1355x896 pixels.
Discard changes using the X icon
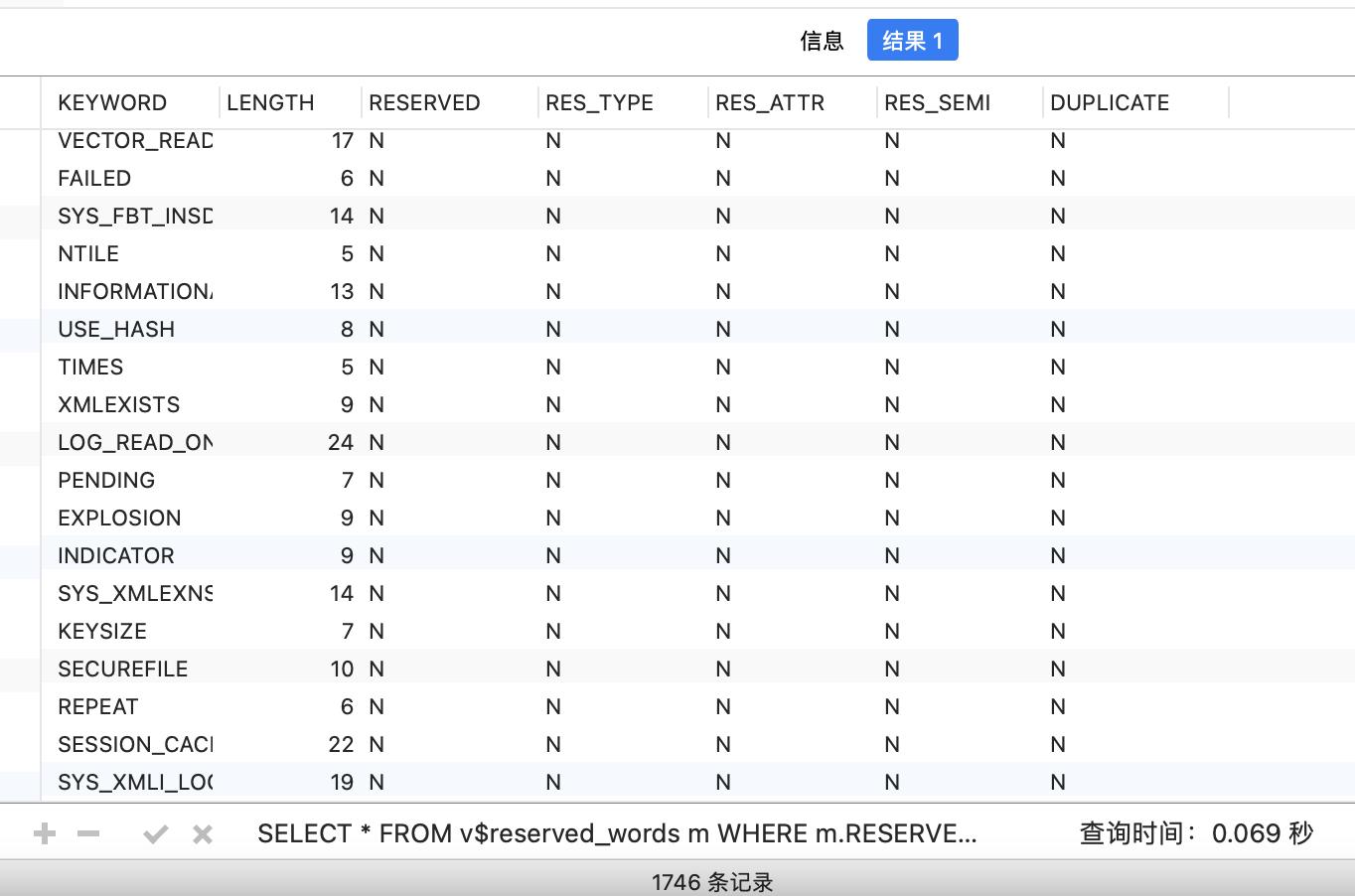tap(202, 834)
